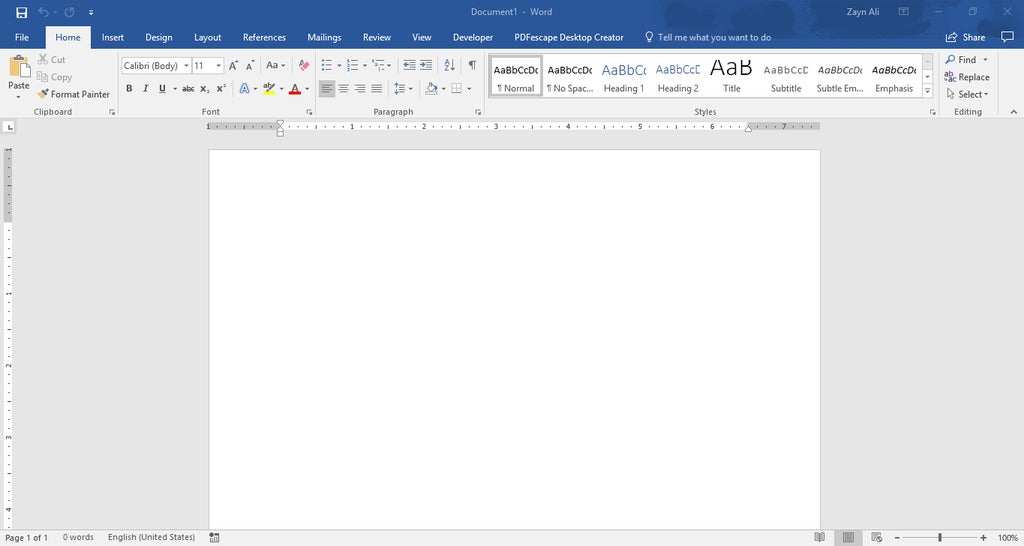Go to PDFescape Desktop Creator tab
The image size is (1024, 546).
tap(569, 37)
